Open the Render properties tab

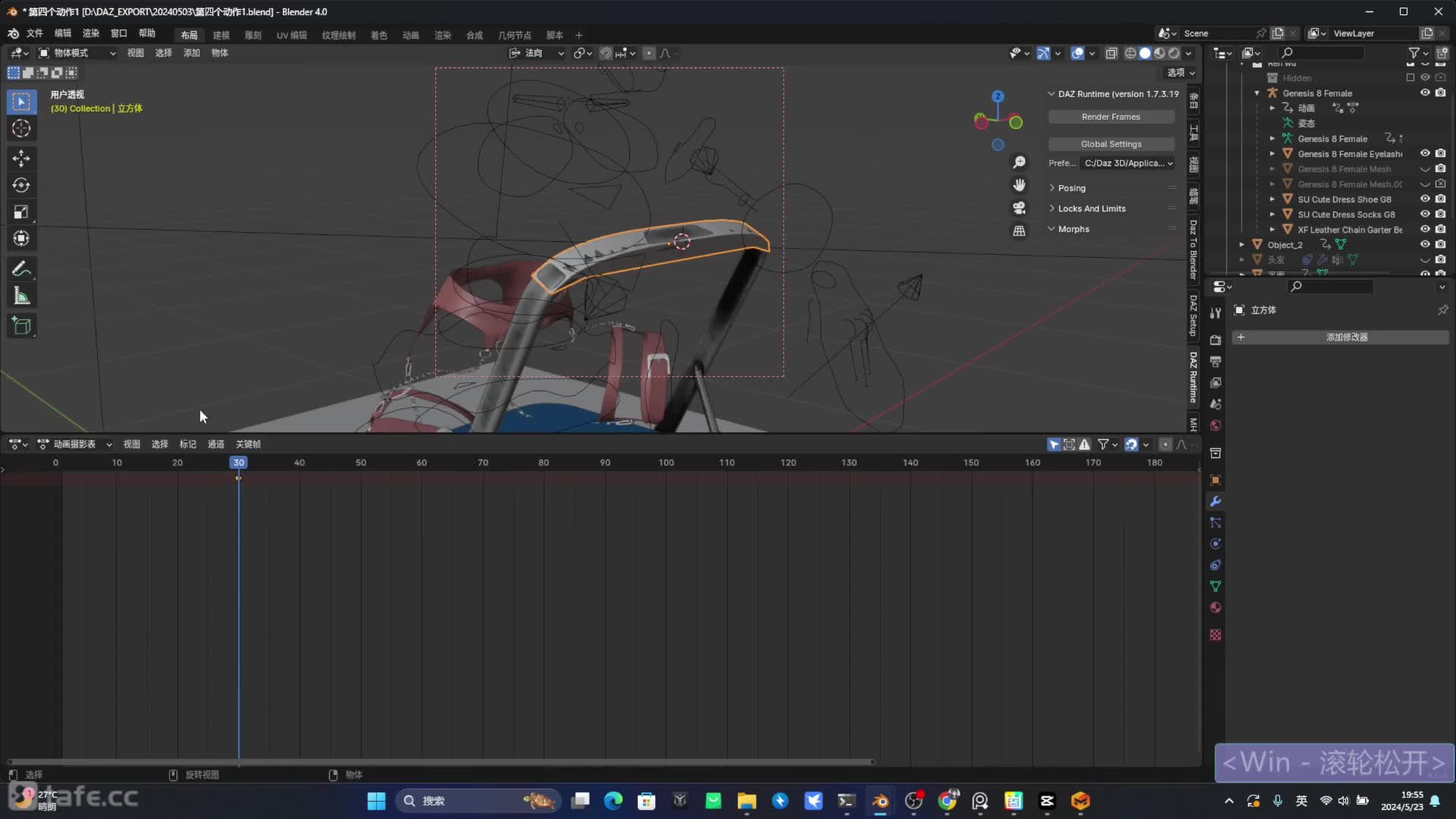1216,340
